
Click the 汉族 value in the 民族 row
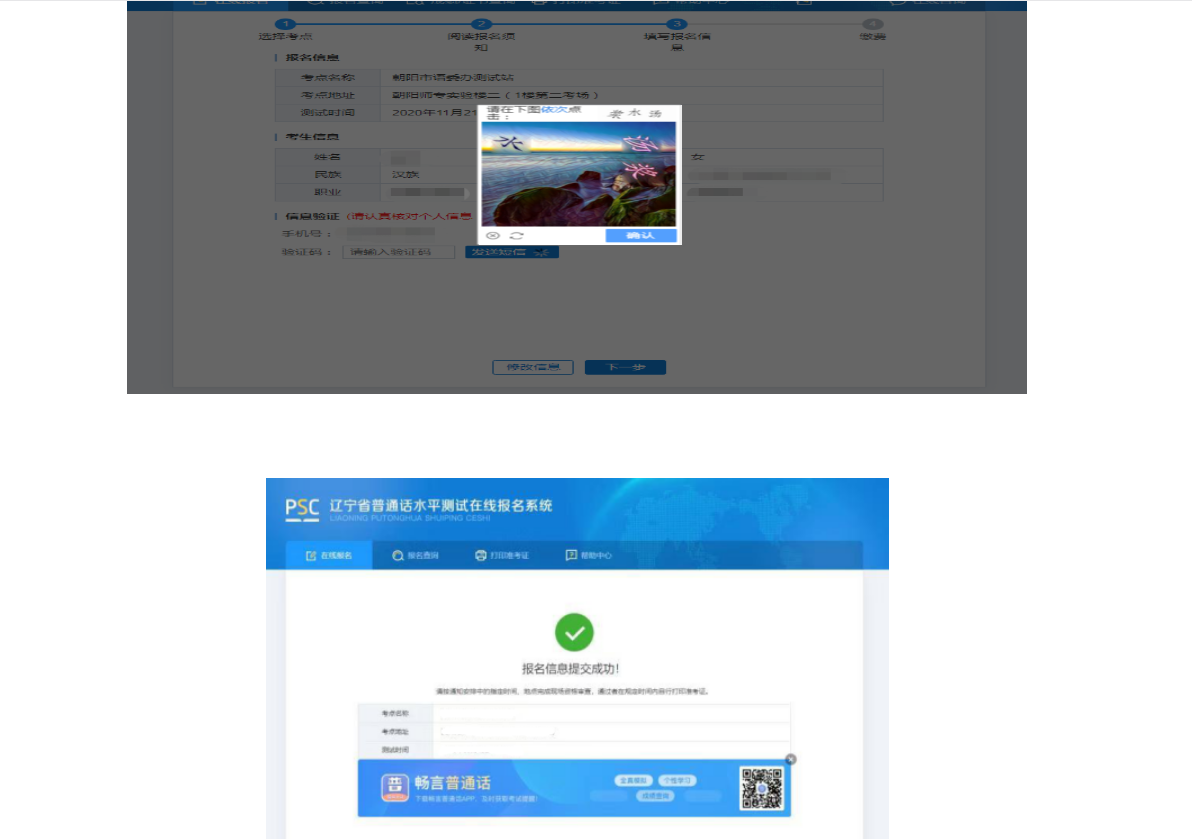pyautogui.click(x=406, y=175)
